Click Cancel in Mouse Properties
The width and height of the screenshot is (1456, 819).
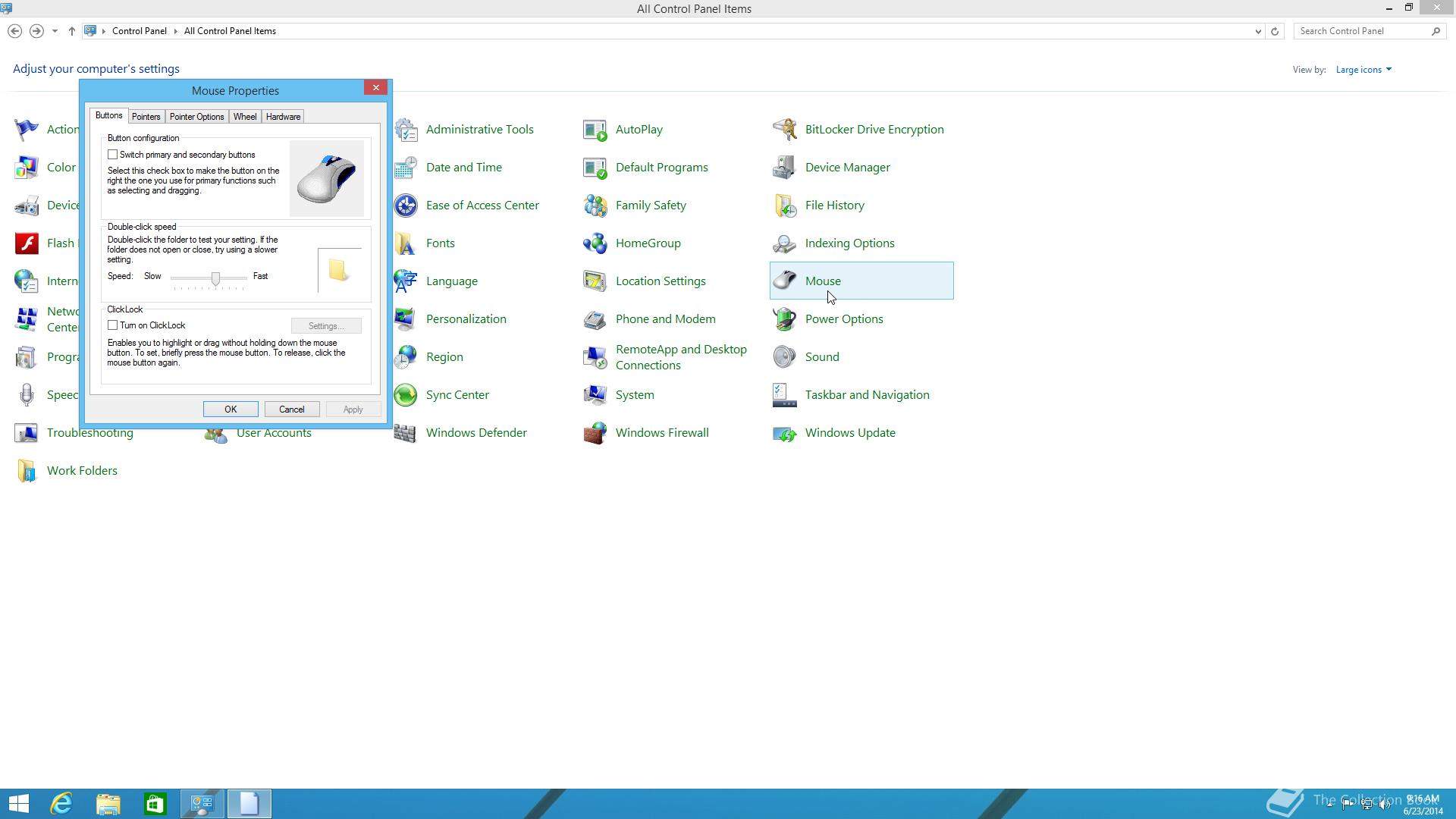[x=292, y=409]
